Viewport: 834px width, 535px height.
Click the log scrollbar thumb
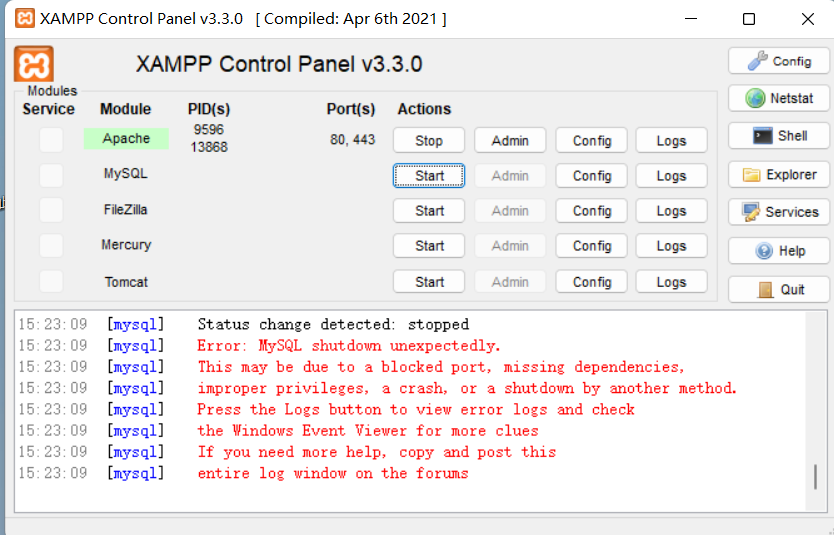(815, 477)
